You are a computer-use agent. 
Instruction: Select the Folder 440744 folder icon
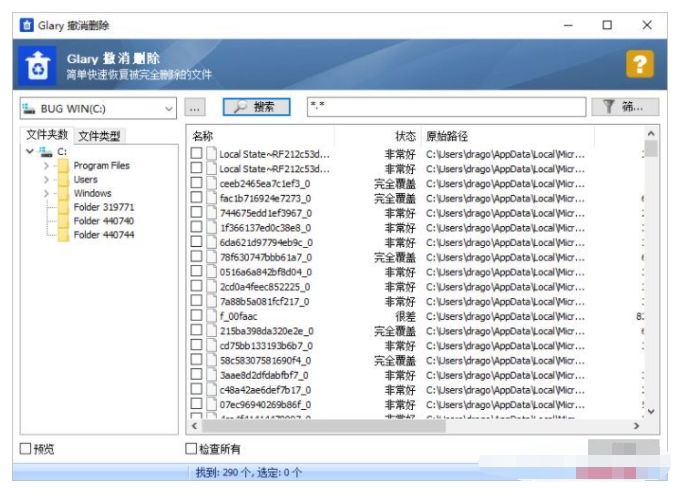coord(62,235)
